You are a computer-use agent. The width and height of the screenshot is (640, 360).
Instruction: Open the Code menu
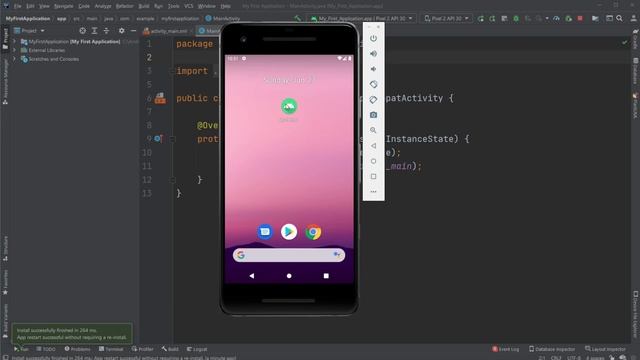click(84, 6)
